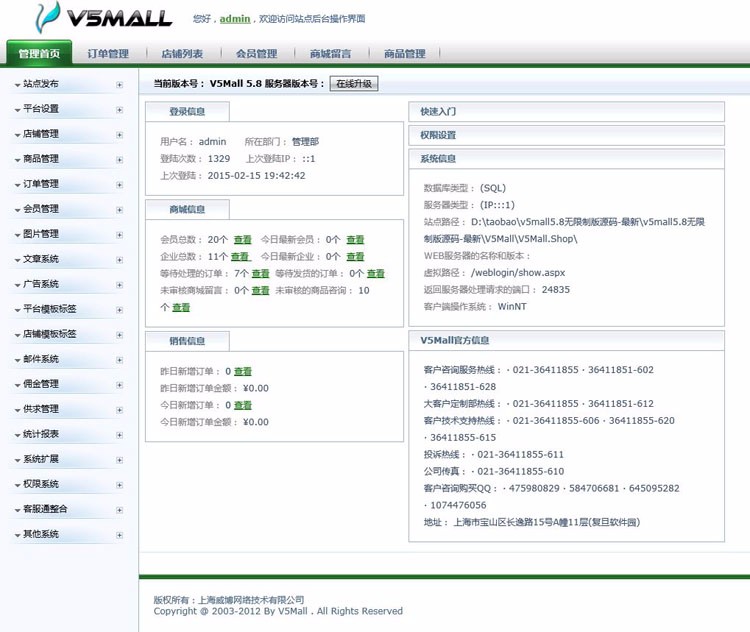View 会员总数 via 查看 link
The width and height of the screenshot is (750, 632).
pos(243,239)
